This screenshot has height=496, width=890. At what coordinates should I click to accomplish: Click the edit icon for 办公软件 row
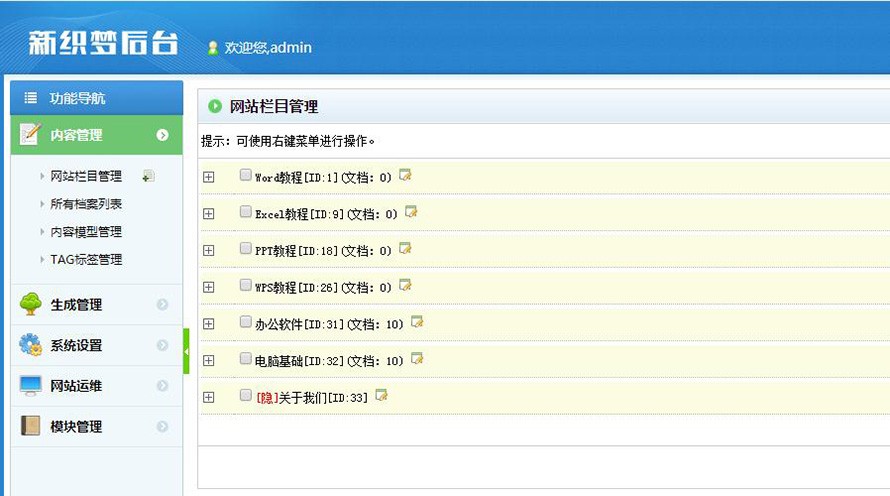(417, 322)
